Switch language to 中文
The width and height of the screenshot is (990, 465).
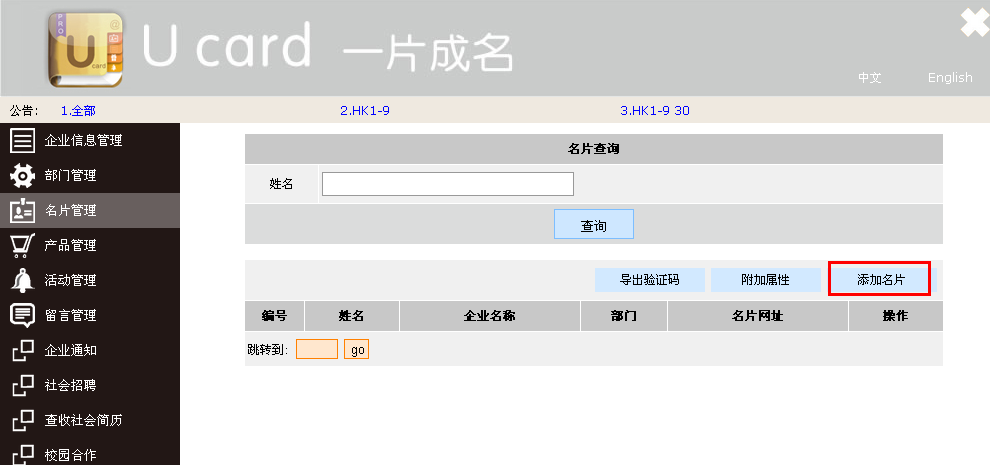(869, 78)
